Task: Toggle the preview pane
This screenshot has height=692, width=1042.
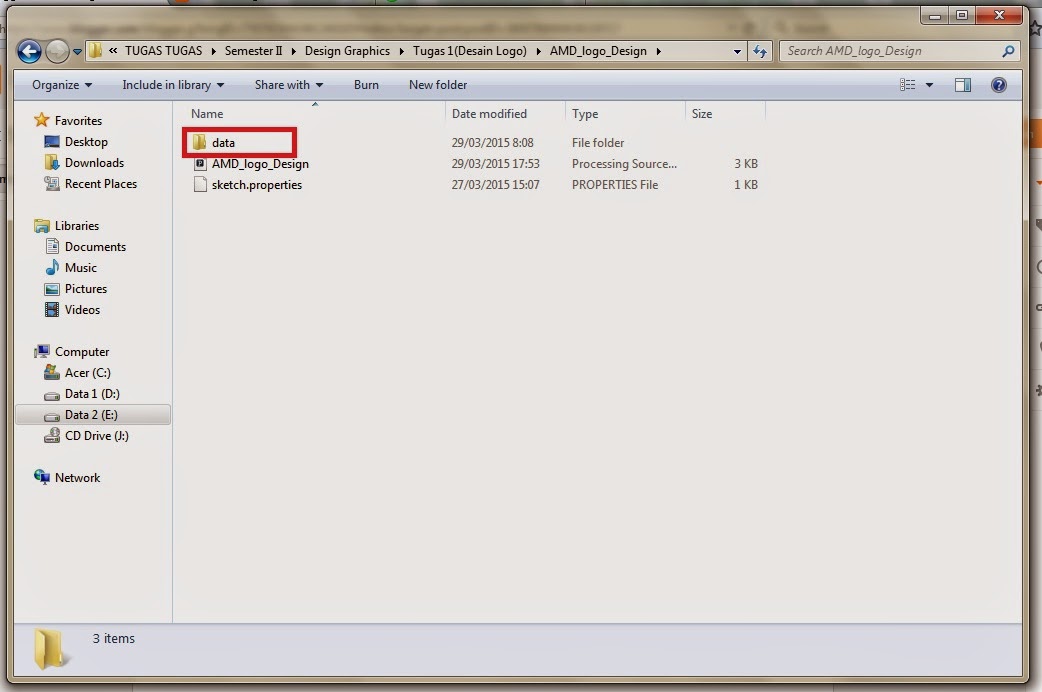Action: tap(962, 85)
